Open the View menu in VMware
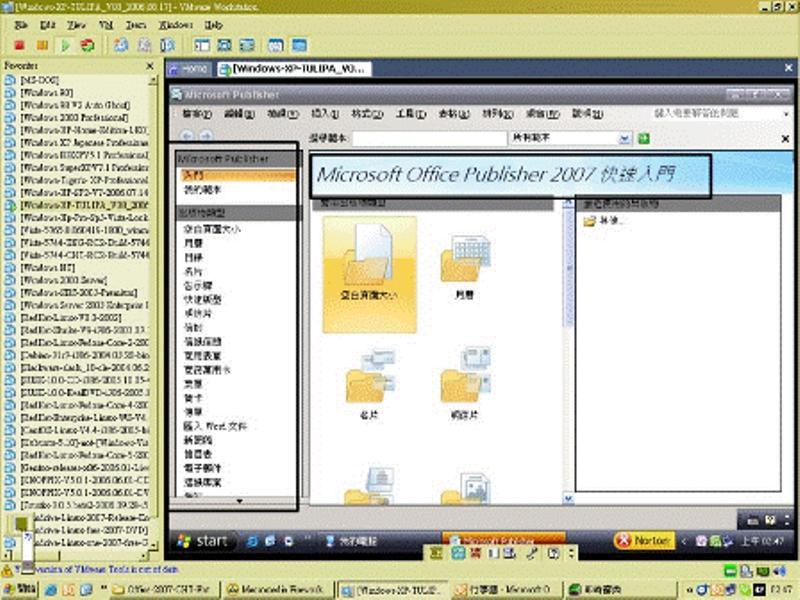 76,24
